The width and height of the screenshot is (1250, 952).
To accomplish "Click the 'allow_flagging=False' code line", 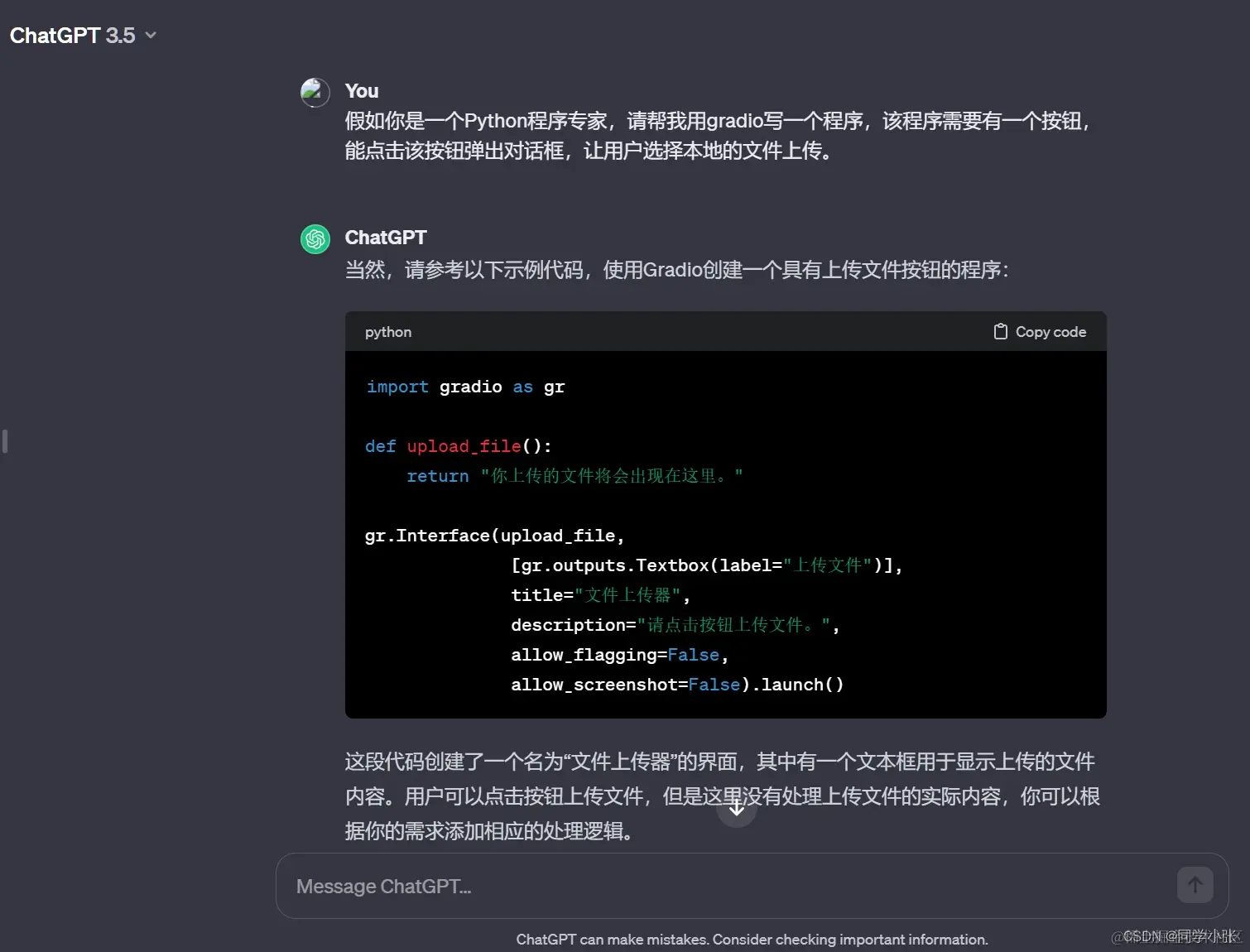I will [620, 655].
